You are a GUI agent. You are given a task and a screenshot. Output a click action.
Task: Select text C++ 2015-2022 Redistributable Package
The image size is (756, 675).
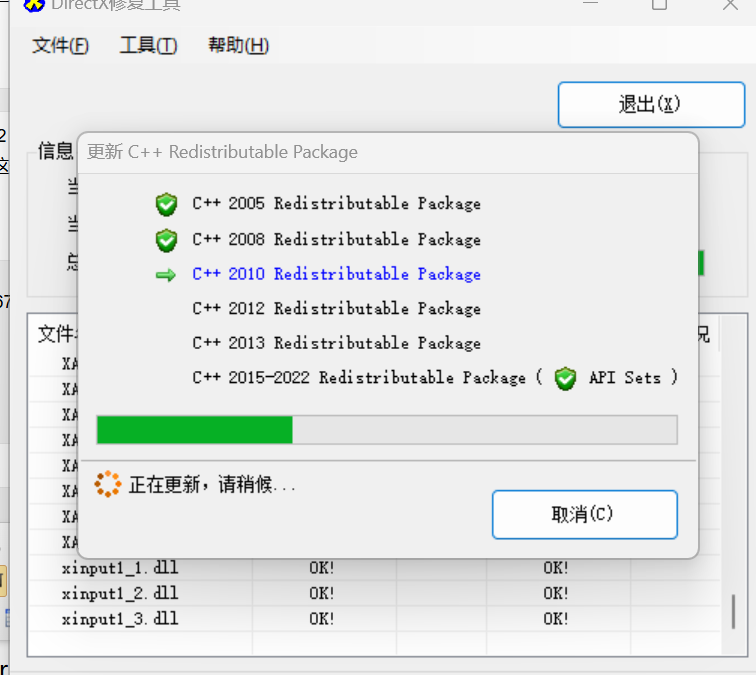[359, 378]
